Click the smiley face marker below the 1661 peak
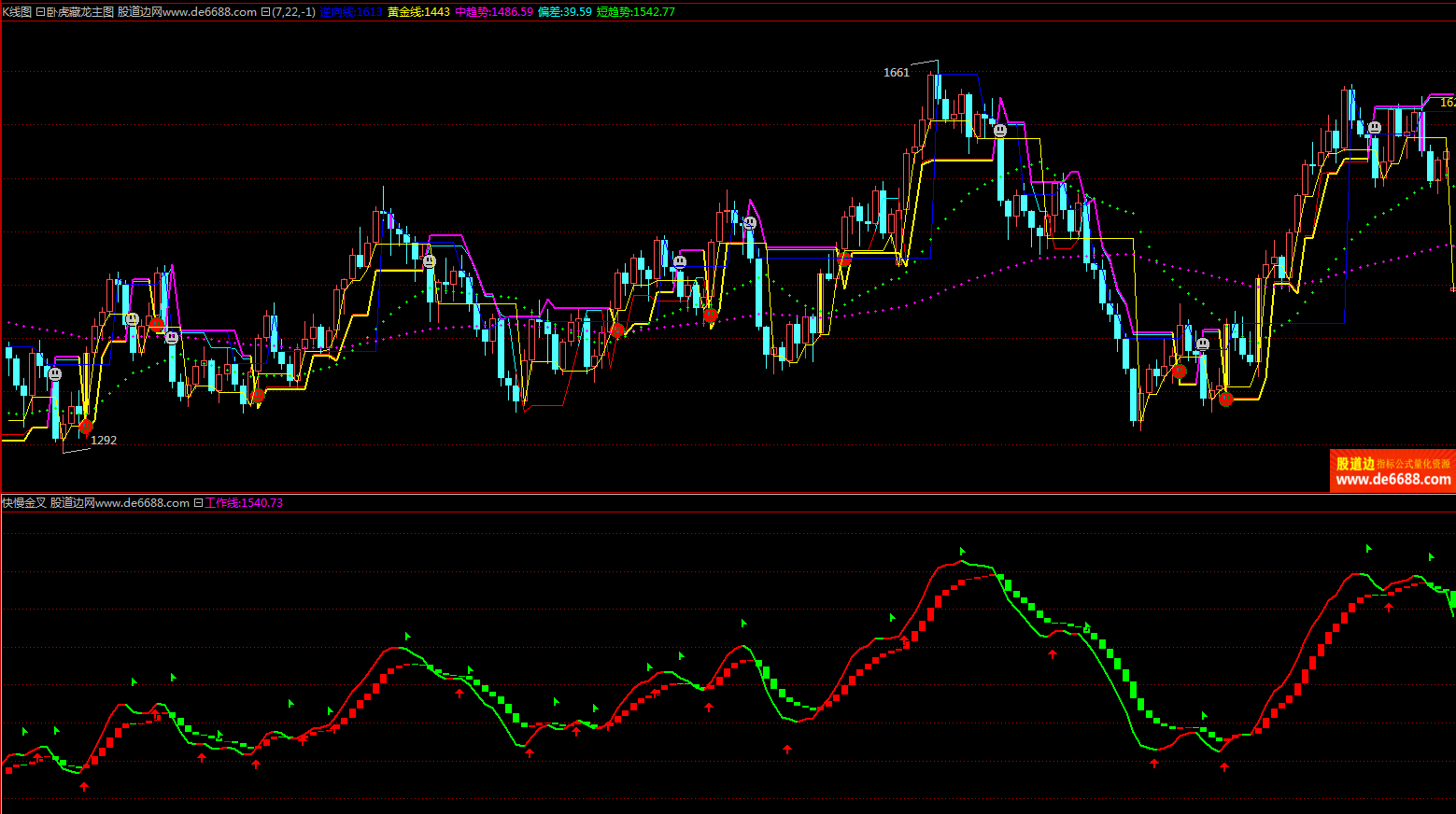 (1000, 131)
